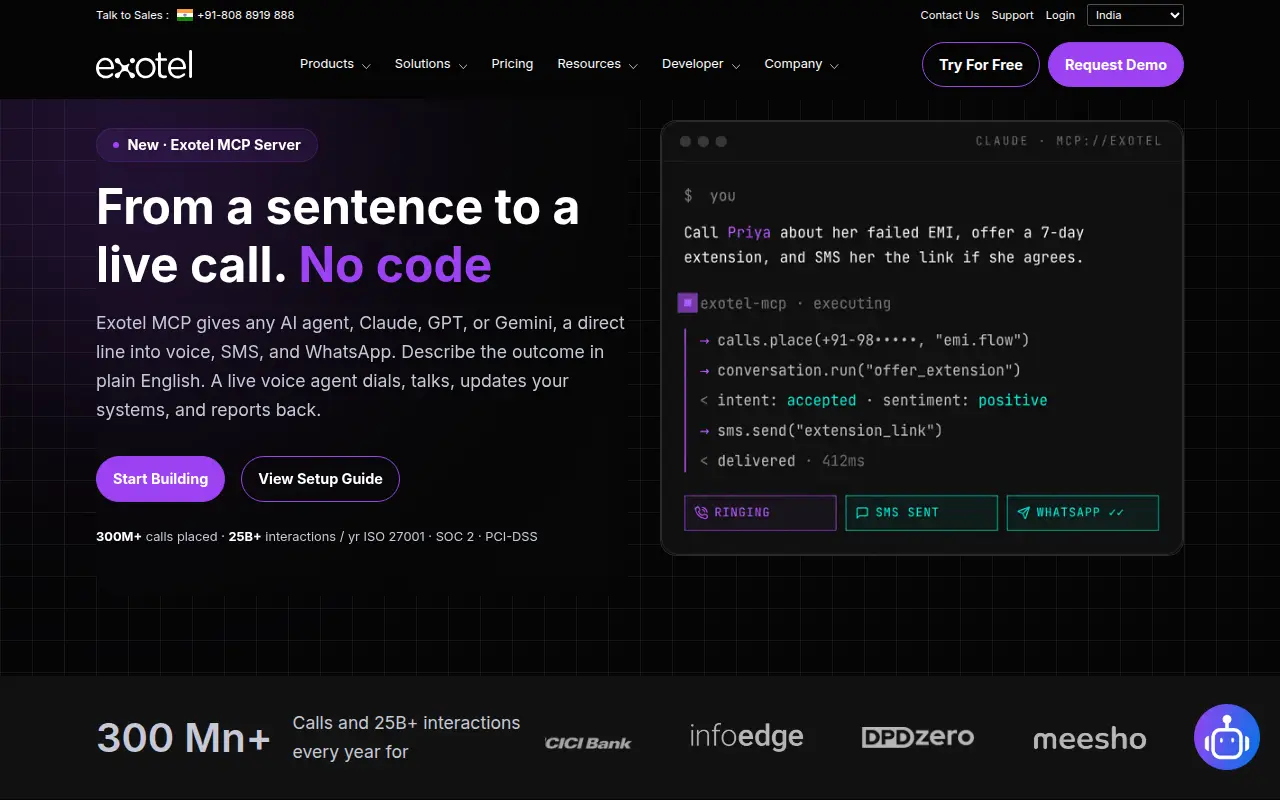Open the India country dropdown

1135,15
